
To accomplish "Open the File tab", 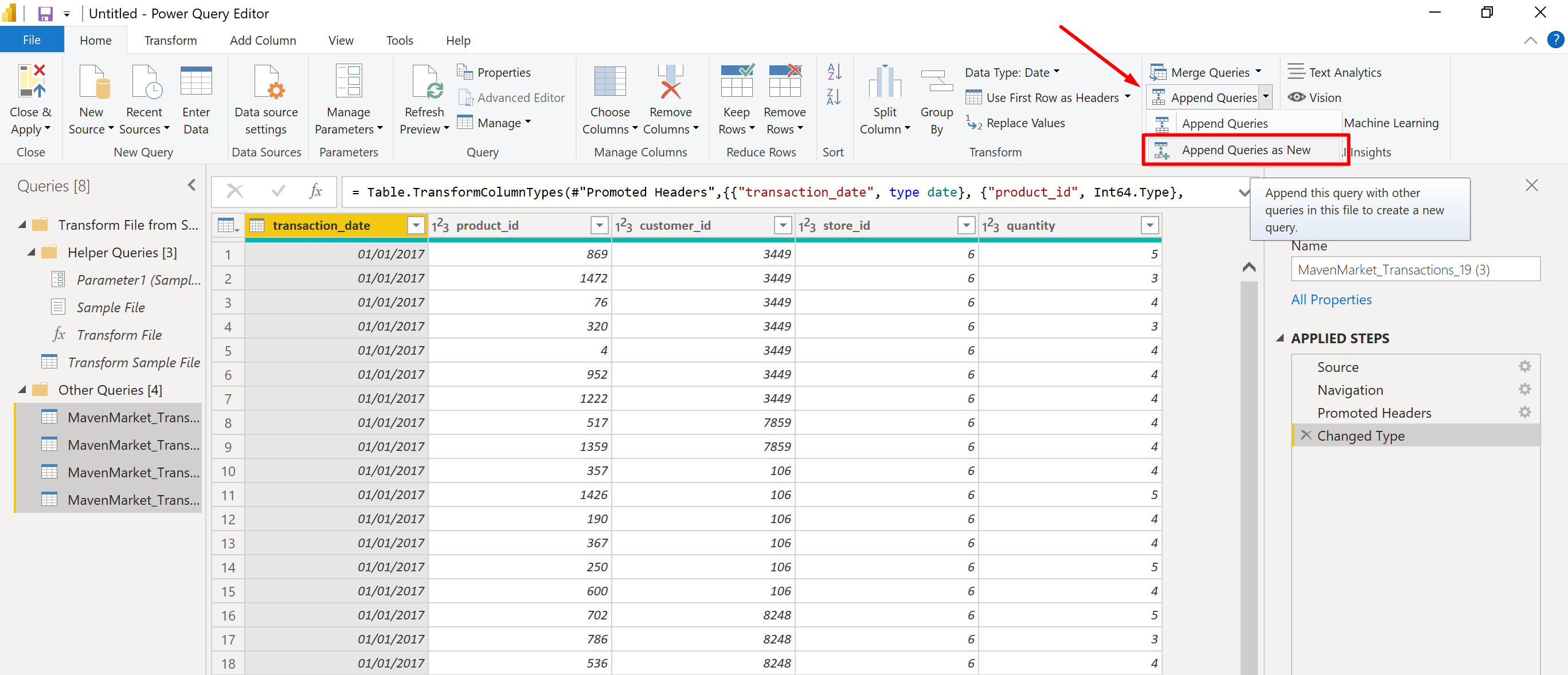I will click(32, 40).
